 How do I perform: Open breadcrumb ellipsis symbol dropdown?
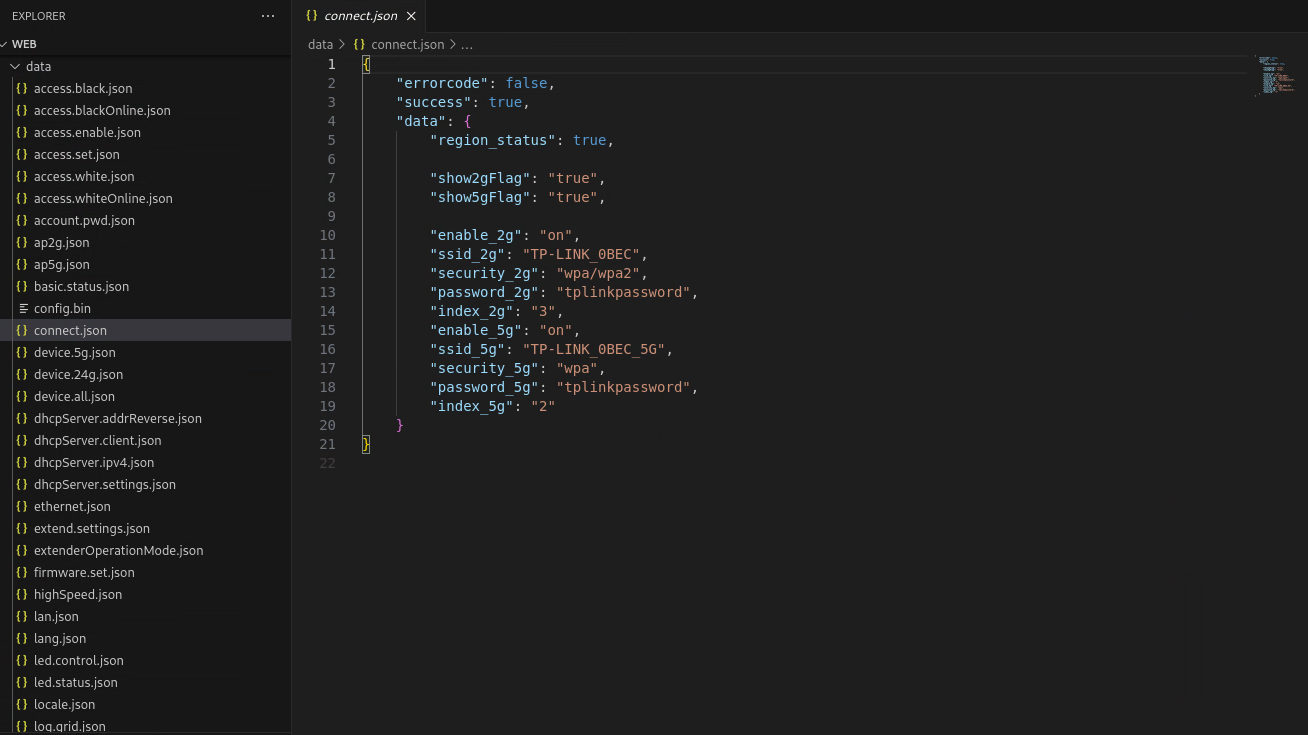[467, 44]
